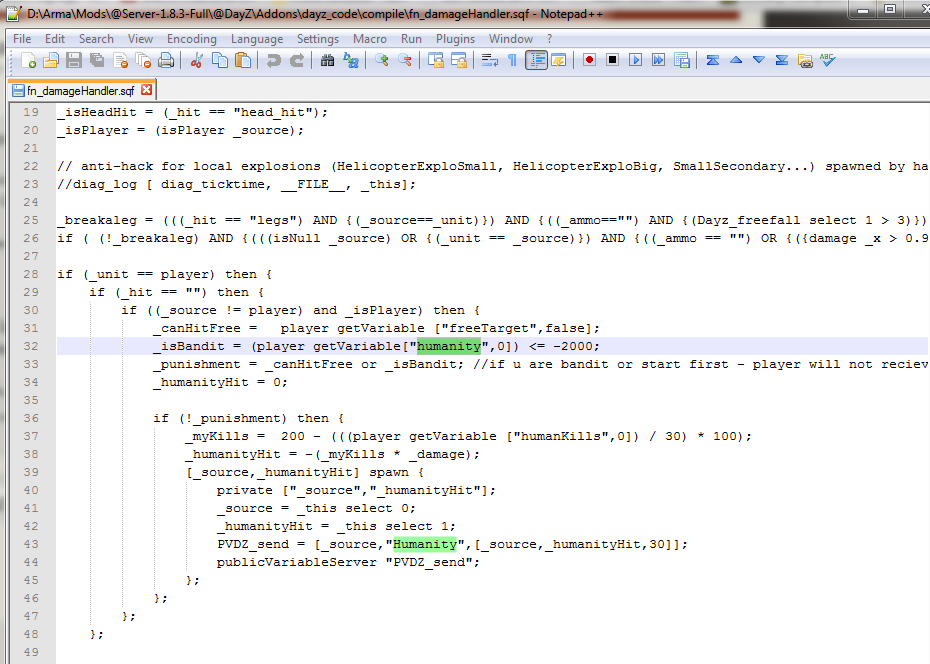This screenshot has height=664, width=930.
Task: Toggle synchronized vertical scrolling
Action: [436, 60]
